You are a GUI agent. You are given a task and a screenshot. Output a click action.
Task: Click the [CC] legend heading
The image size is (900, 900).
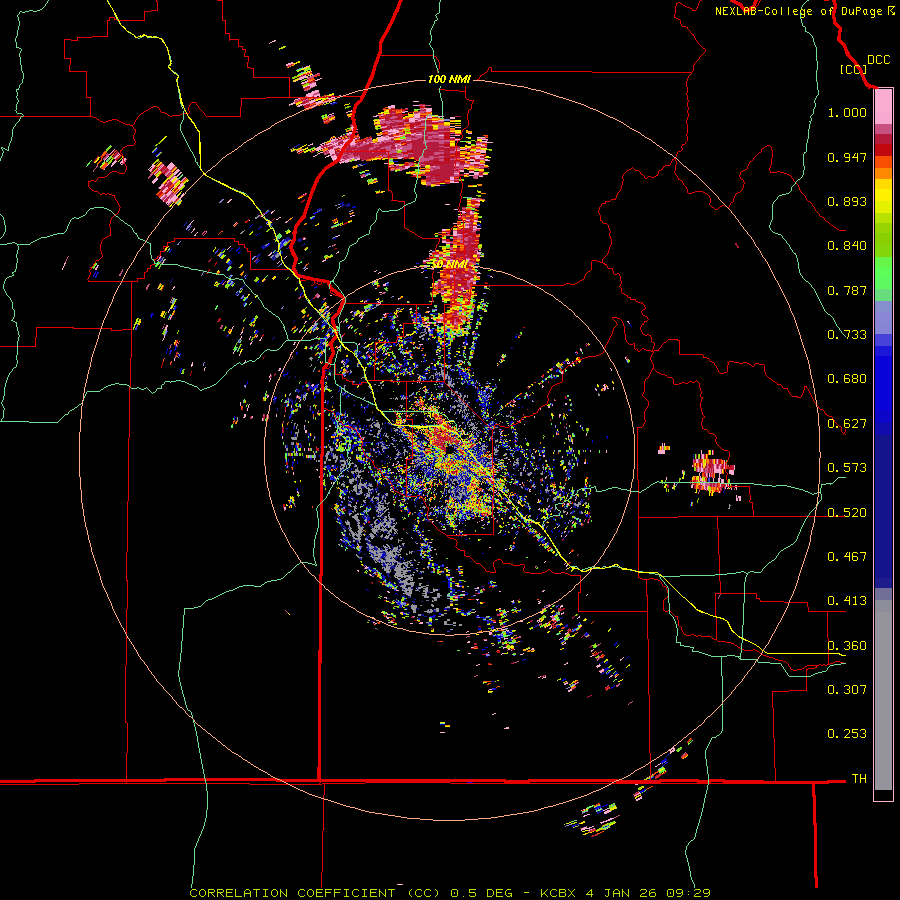coord(853,69)
